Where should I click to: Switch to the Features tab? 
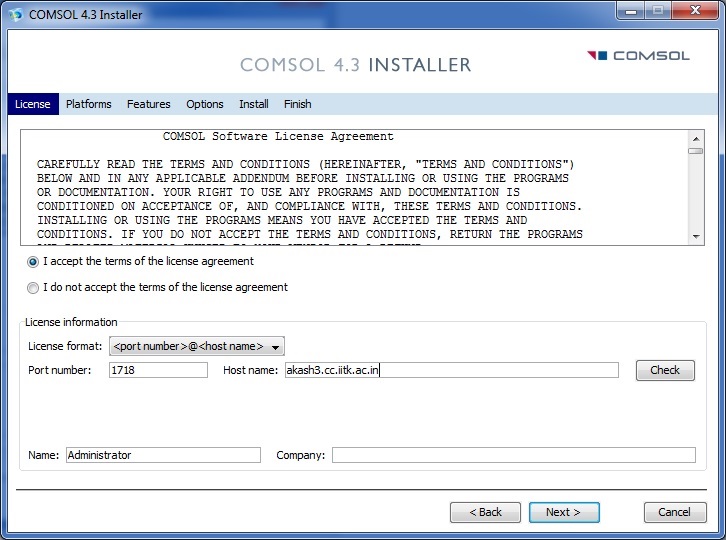point(148,104)
